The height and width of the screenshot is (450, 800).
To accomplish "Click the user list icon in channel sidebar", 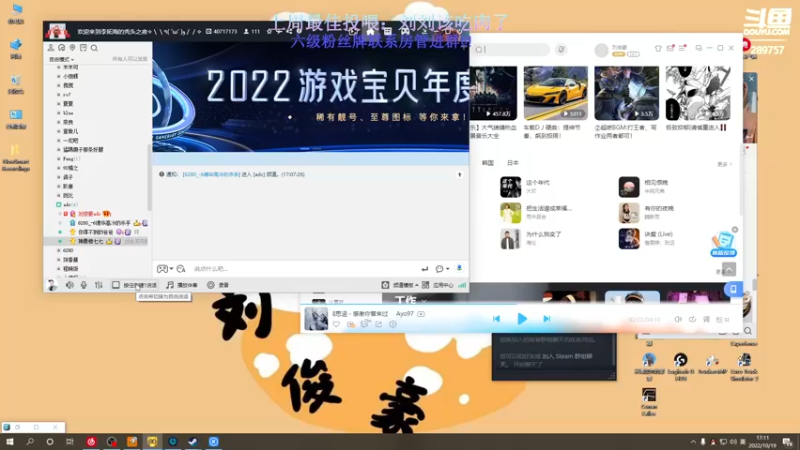I will 51,48.
